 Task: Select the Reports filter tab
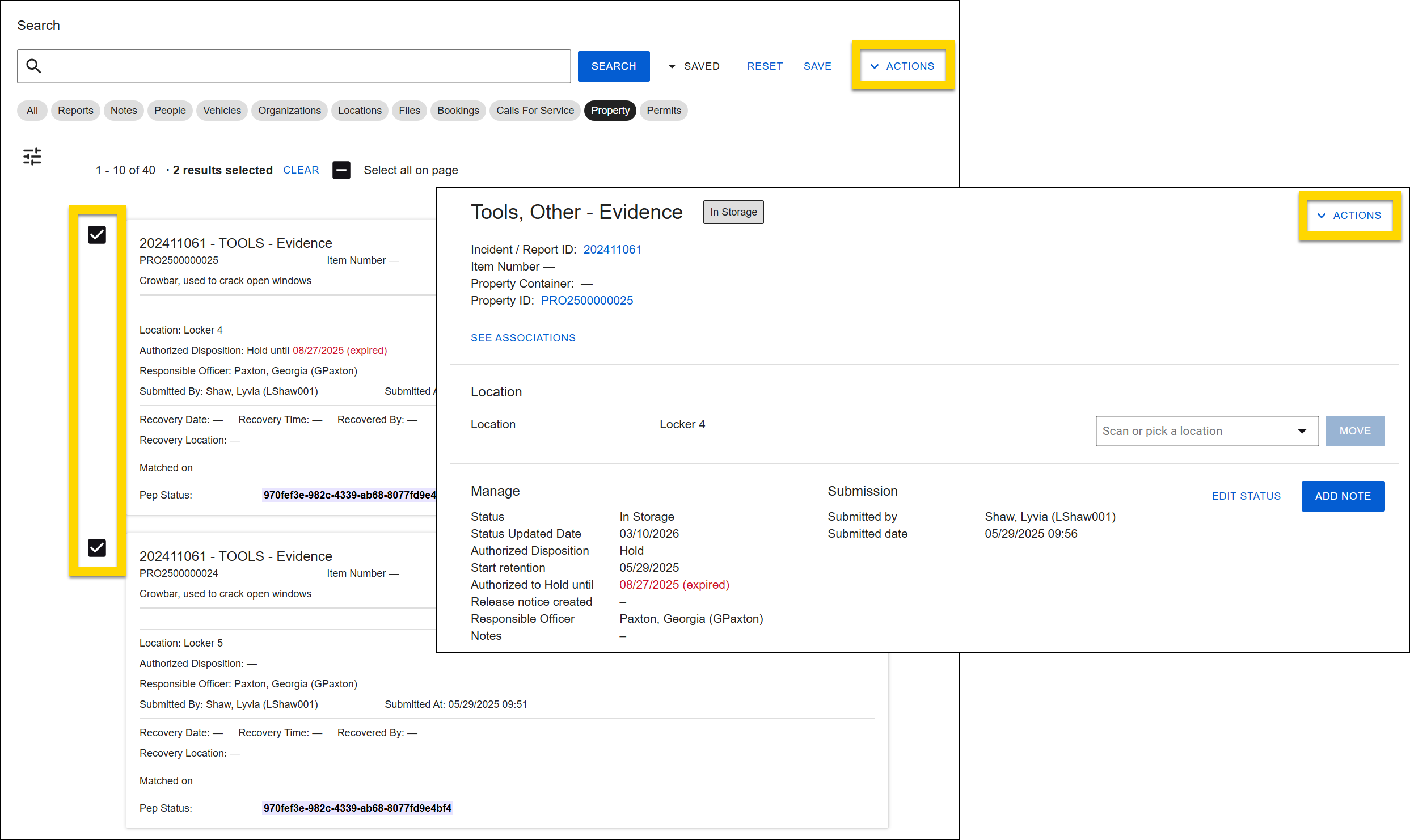[75, 111]
